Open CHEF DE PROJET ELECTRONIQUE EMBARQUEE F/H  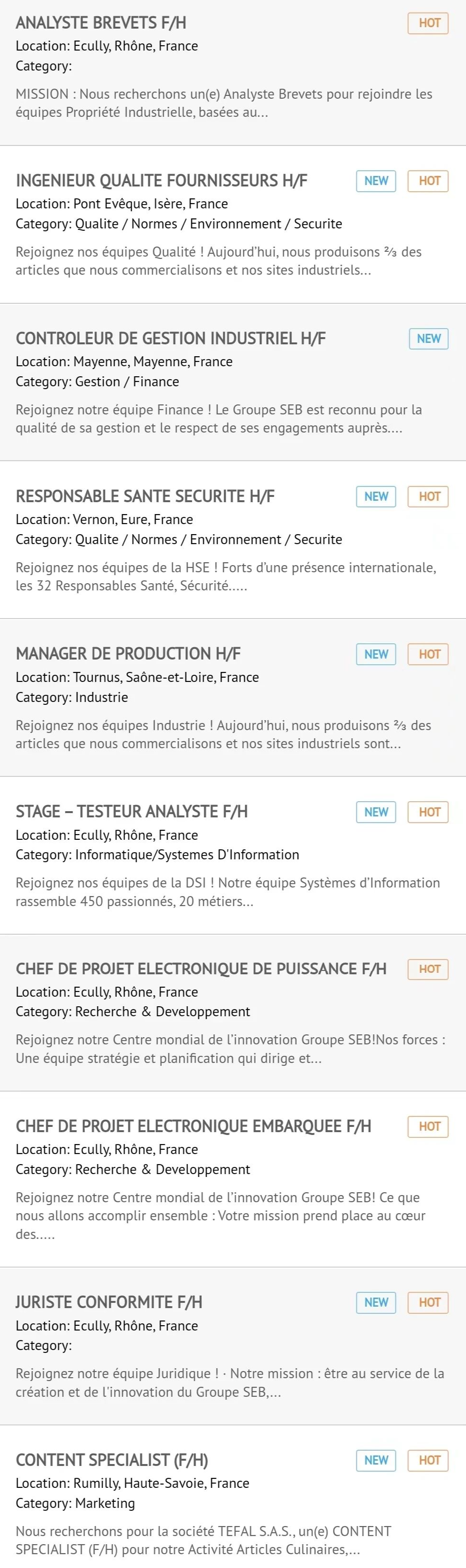[193, 1126]
